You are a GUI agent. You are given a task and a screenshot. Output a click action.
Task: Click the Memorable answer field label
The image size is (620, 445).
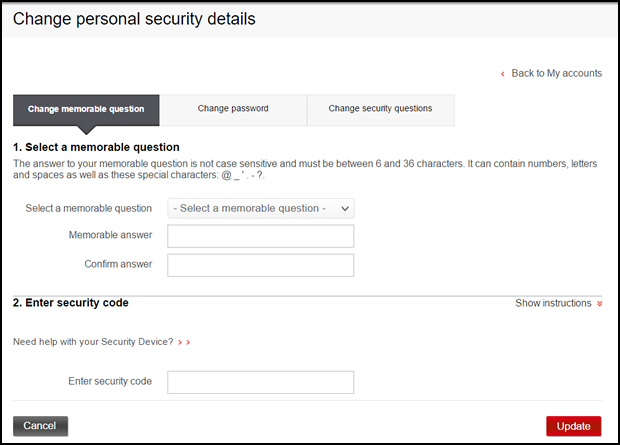110,236
